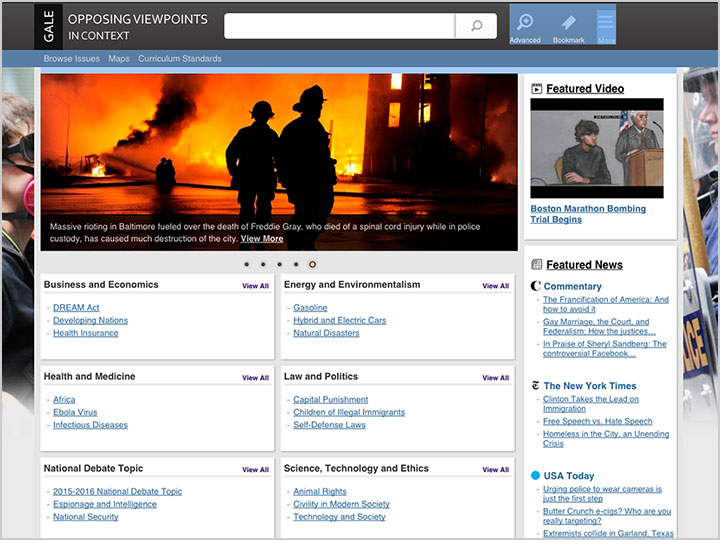This screenshot has width=720, height=540.
Task: Select the second carousel dot
Action: [263, 264]
